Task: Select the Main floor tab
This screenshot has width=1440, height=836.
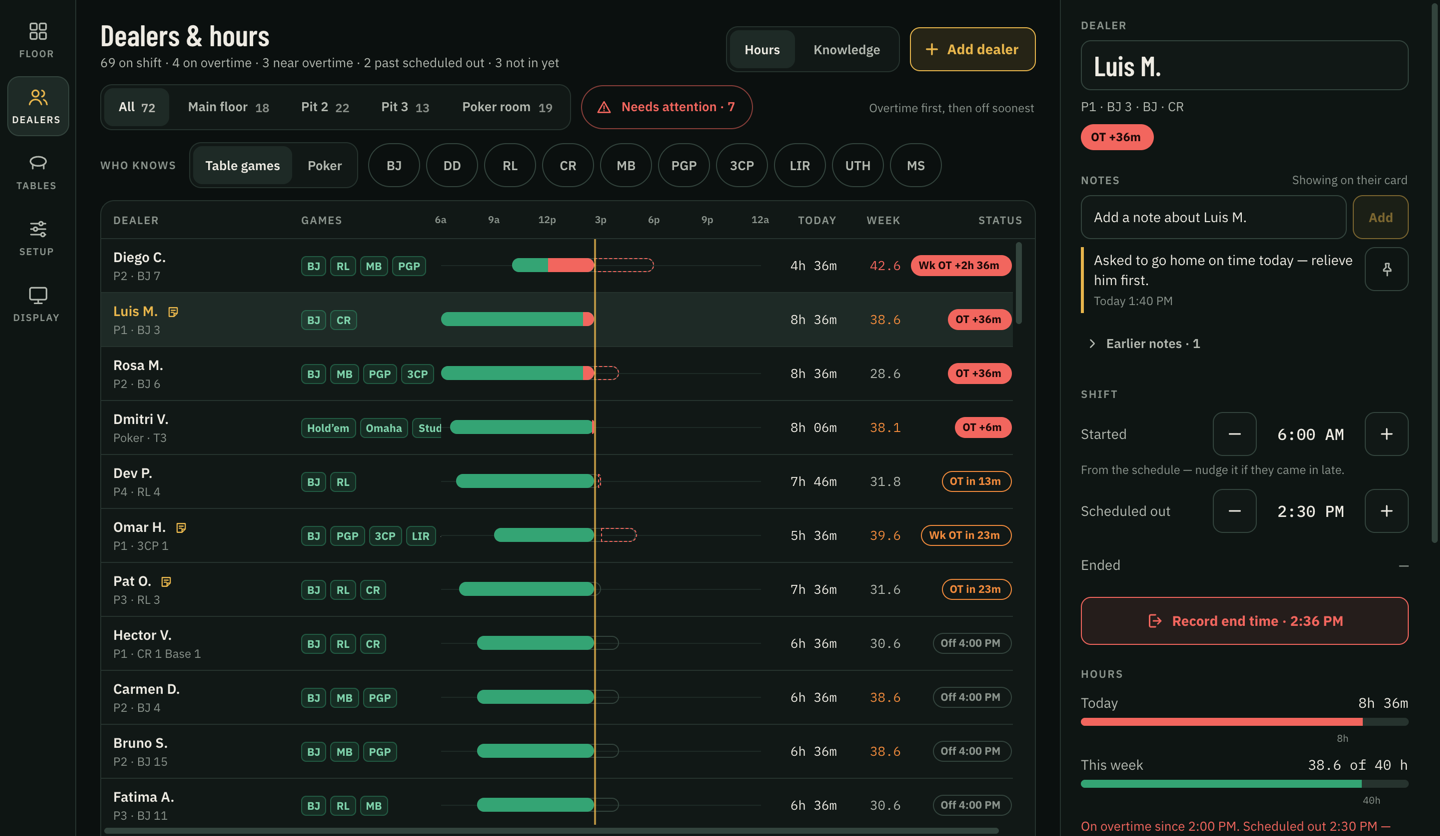Action: (x=228, y=107)
